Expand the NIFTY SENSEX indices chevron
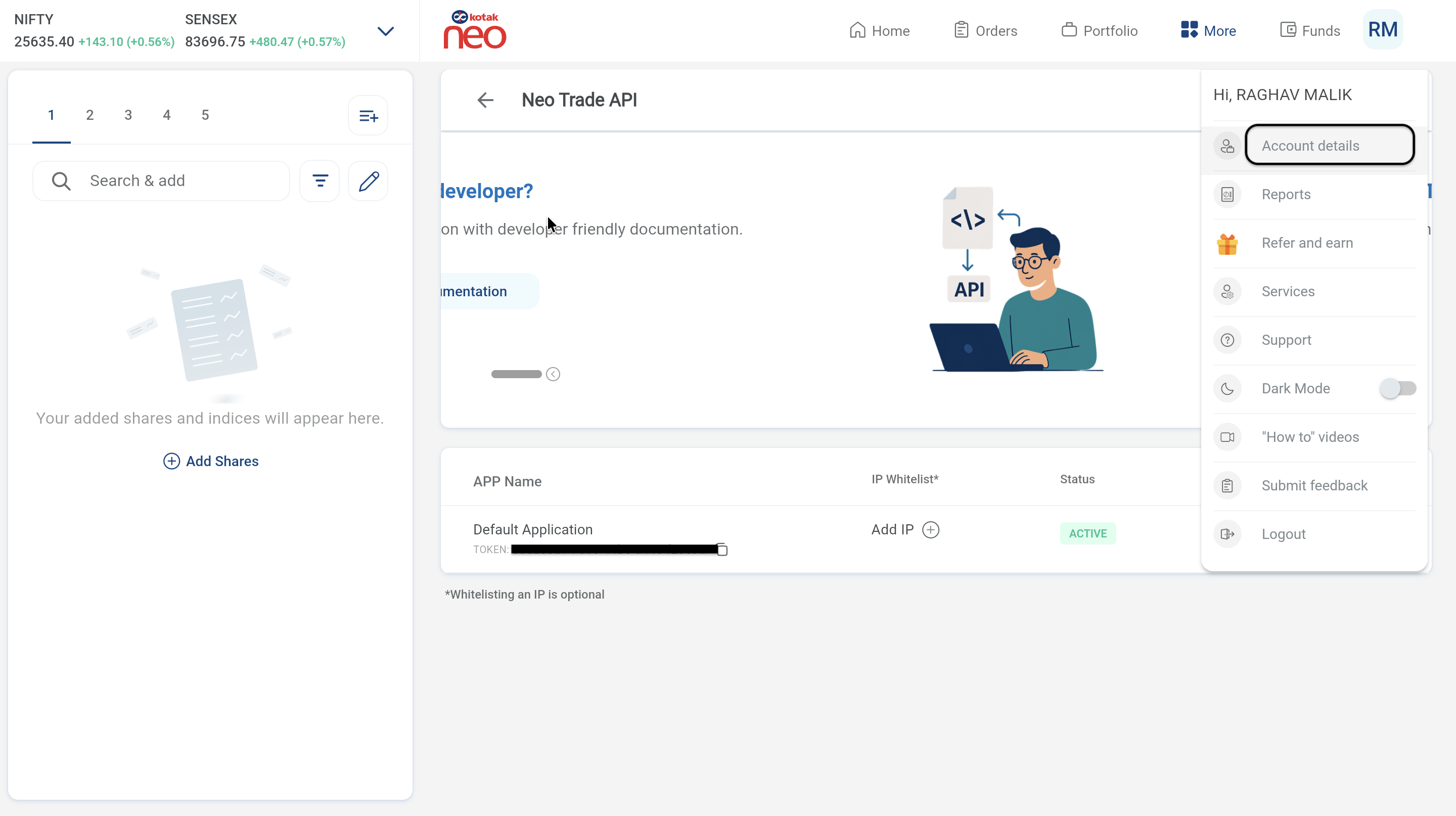The width and height of the screenshot is (1456, 816). (x=385, y=31)
